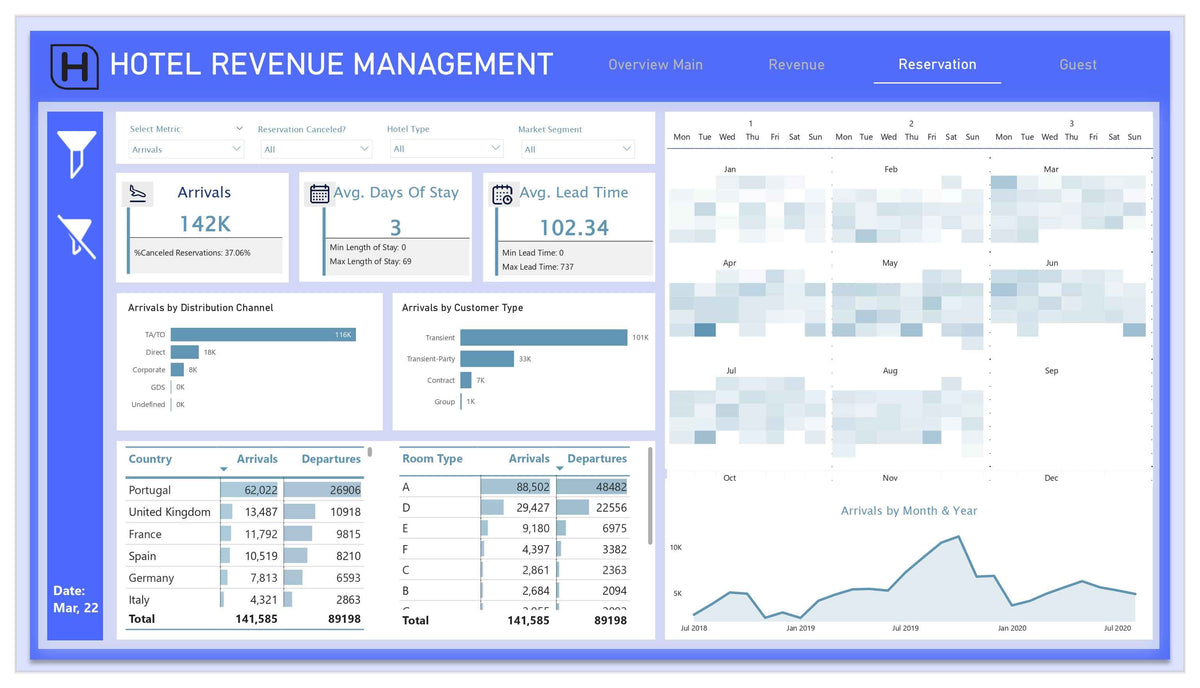Image resolution: width=1200 pixels, height=688 pixels.
Task: Sort by the Country column header
Action: point(150,459)
